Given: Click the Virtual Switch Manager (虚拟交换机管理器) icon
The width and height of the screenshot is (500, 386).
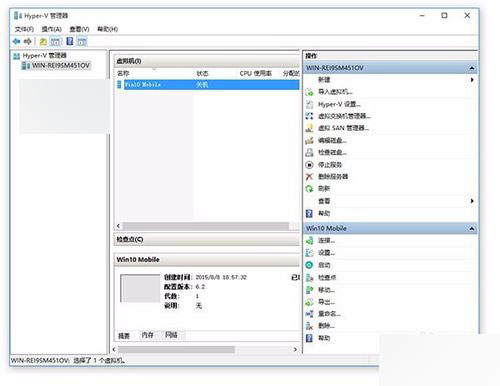Looking at the screenshot, I should (309, 116).
